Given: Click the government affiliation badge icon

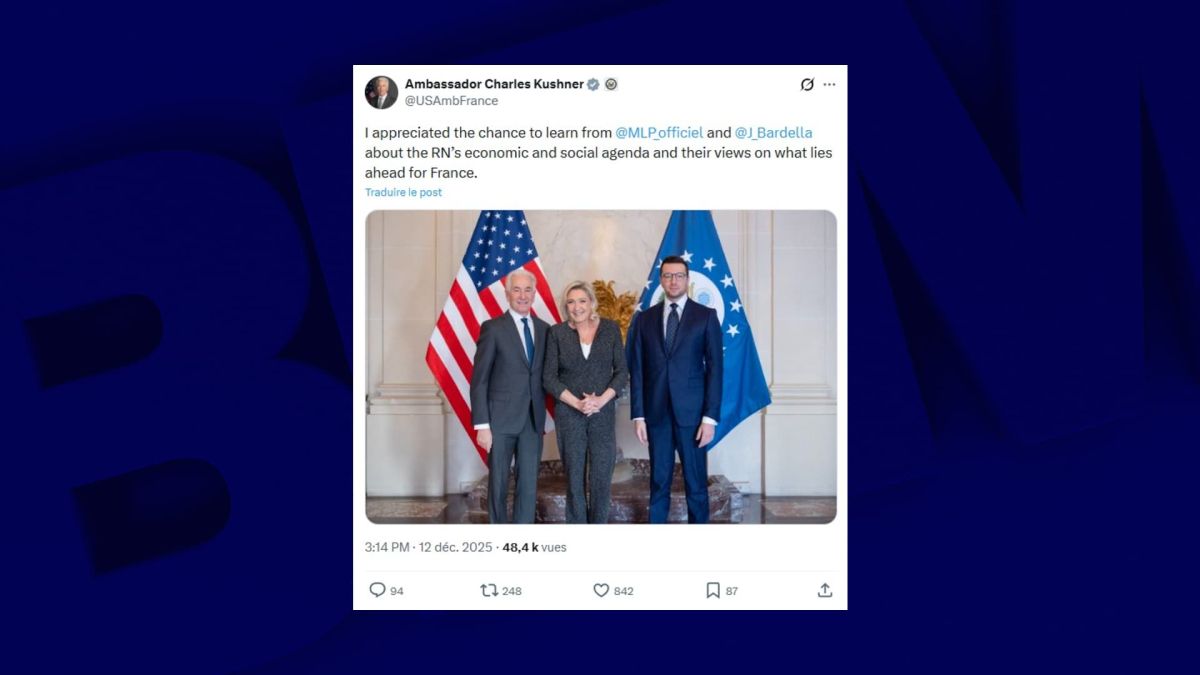Looking at the screenshot, I should [x=611, y=85].
